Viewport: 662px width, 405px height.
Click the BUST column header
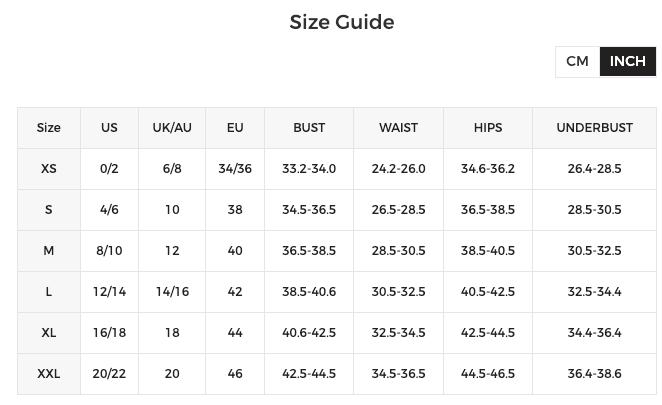(309, 128)
